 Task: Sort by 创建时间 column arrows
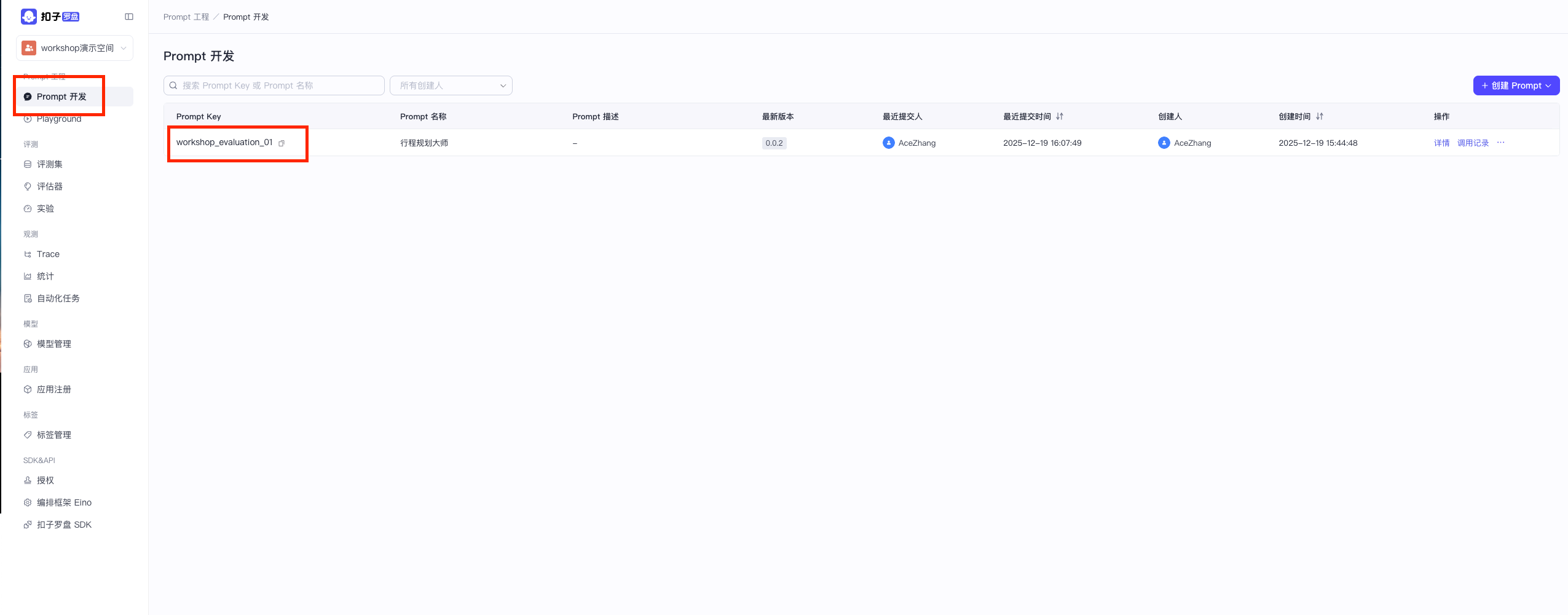(1319, 116)
